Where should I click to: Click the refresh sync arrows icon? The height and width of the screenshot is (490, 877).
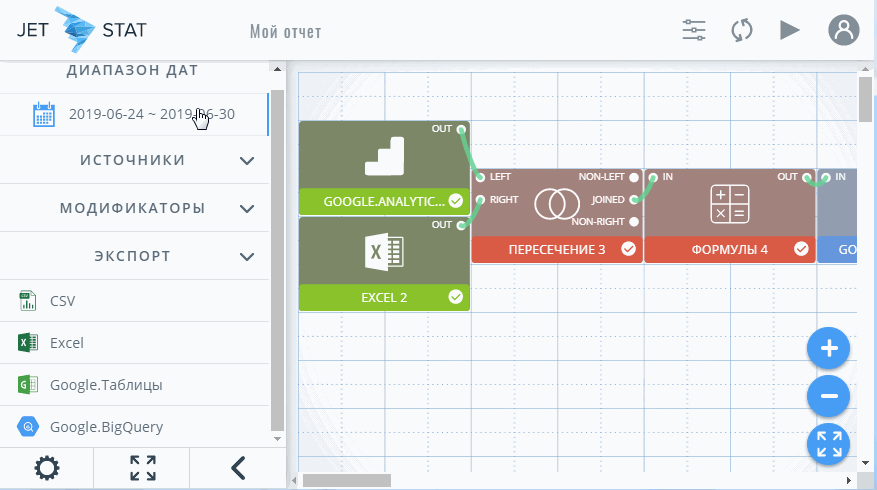[x=741, y=30]
